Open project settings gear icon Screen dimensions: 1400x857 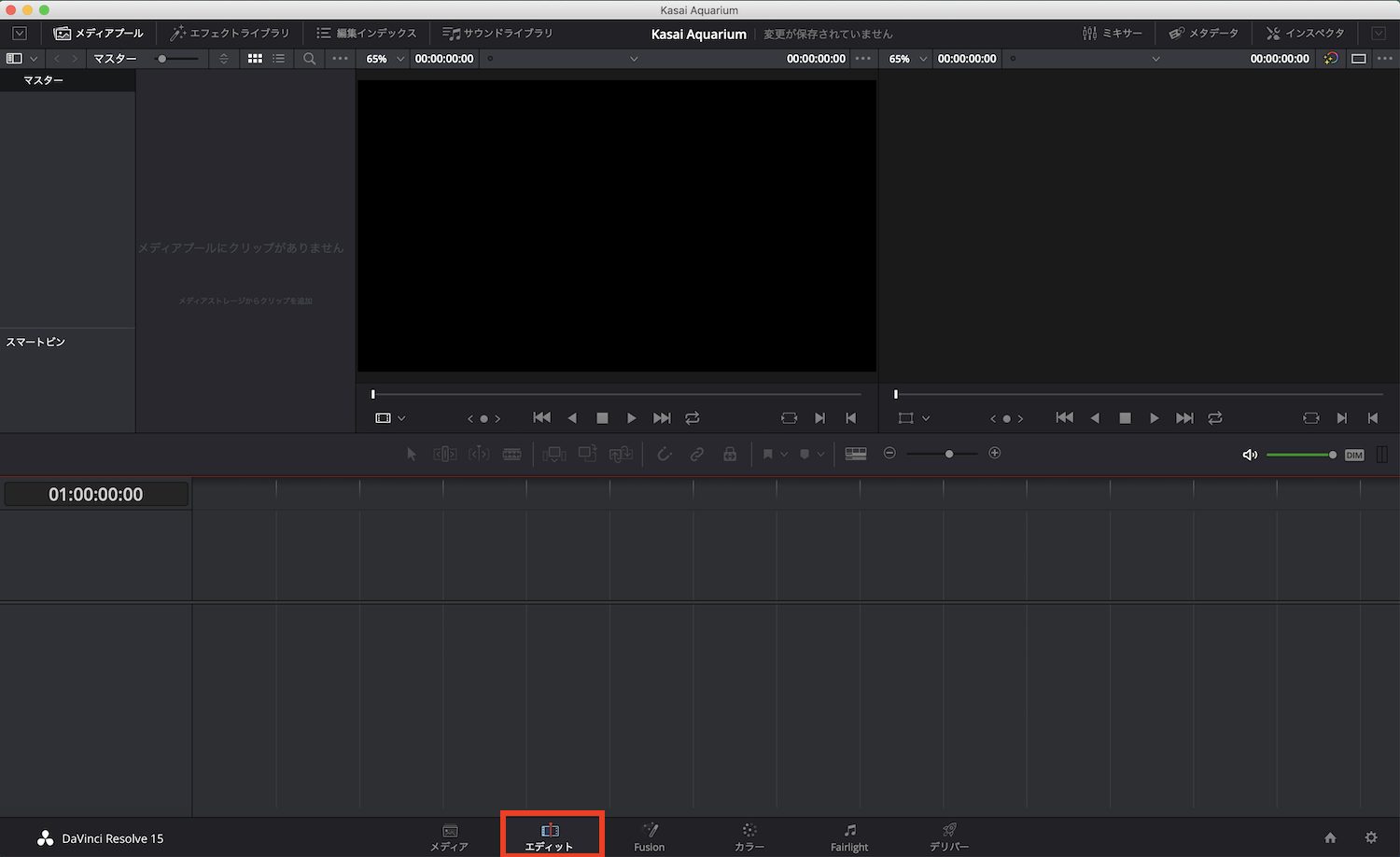(1371, 837)
